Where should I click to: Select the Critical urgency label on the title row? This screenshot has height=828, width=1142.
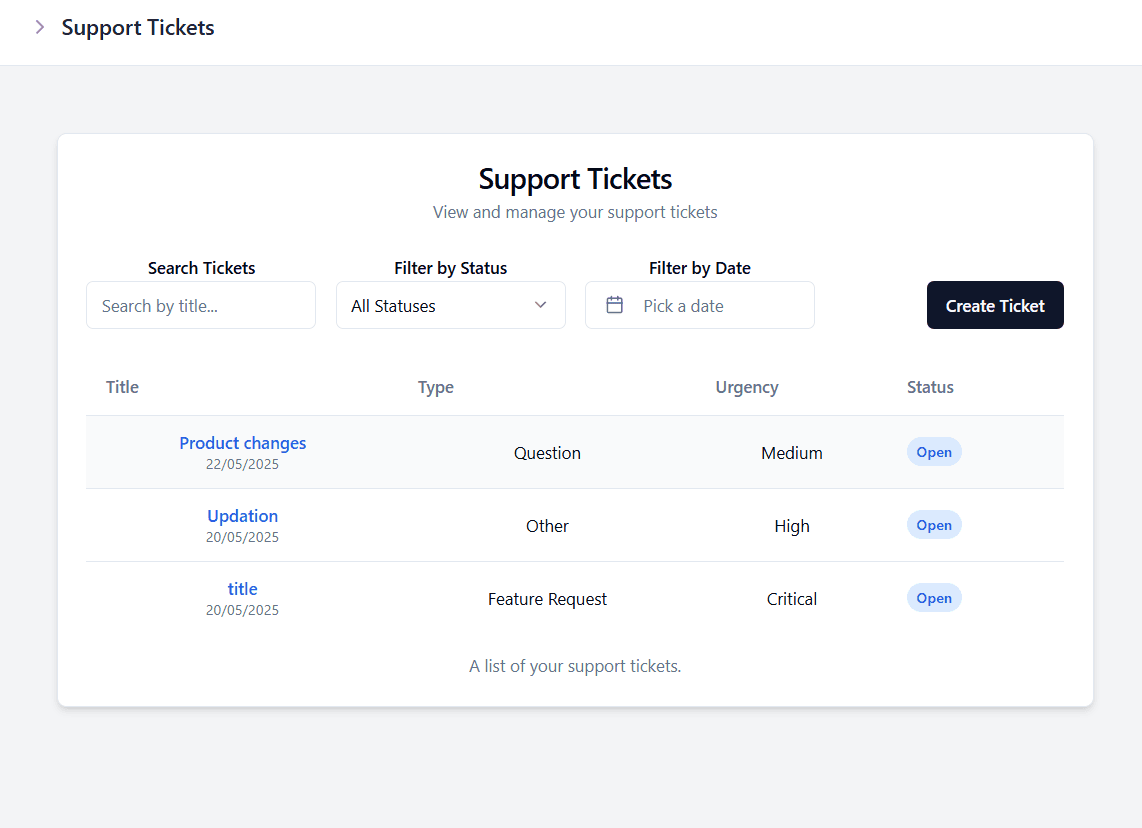tap(791, 598)
